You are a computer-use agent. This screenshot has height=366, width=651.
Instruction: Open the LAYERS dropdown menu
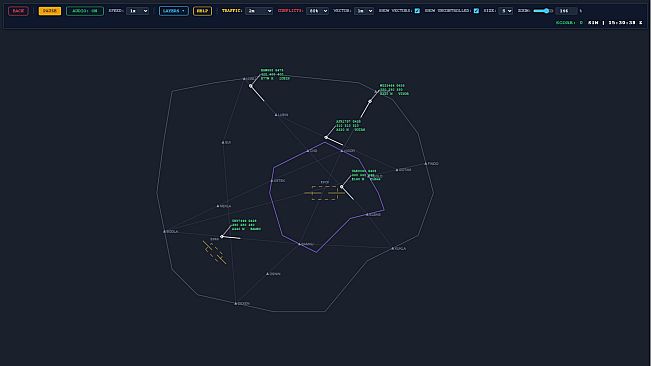pyautogui.click(x=174, y=11)
